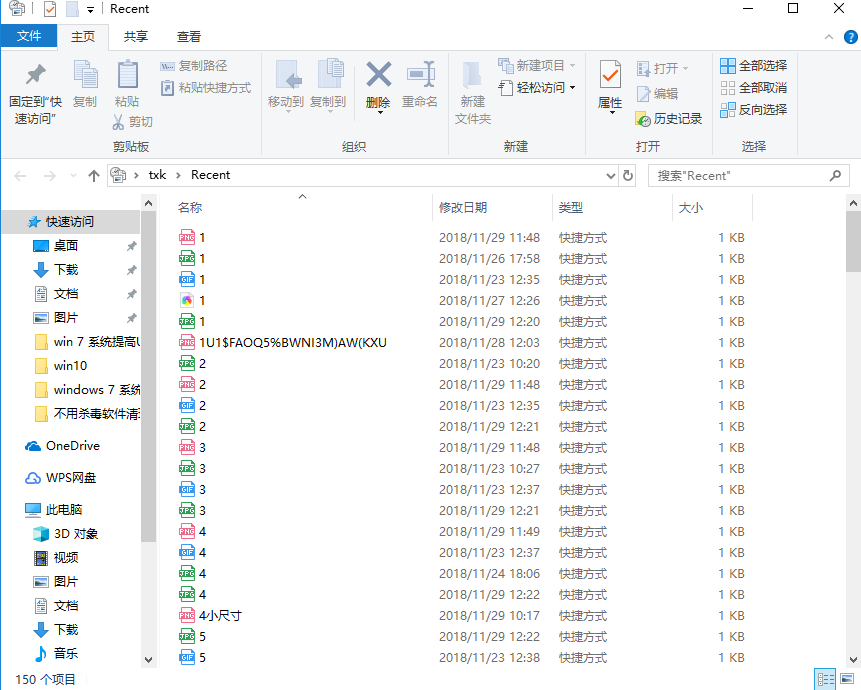Open Properties via the ribbon icon
This screenshot has height=690, width=861.
(610, 76)
